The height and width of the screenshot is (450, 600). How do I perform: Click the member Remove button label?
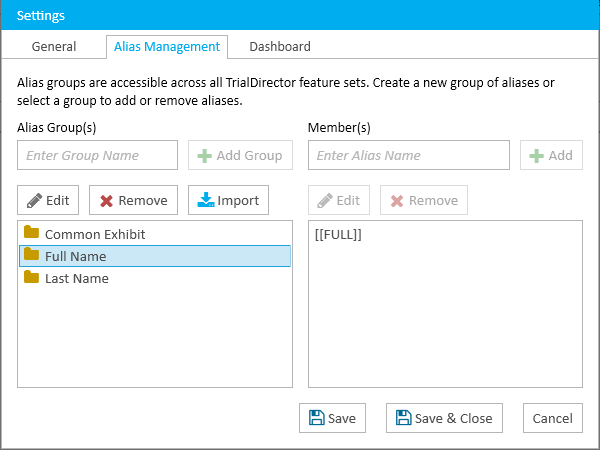[x=434, y=201]
